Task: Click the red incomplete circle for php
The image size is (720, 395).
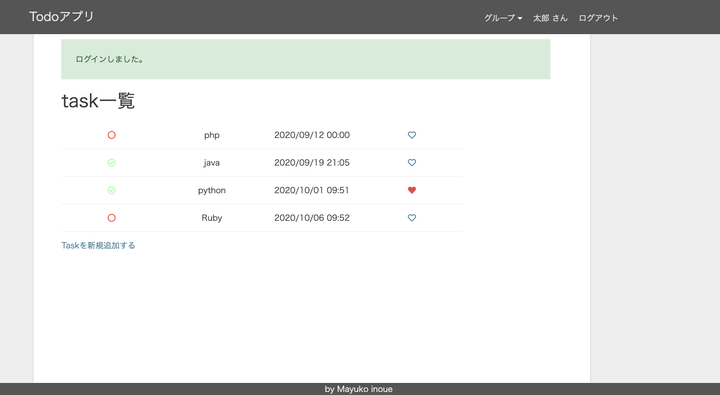Action: click(x=112, y=135)
